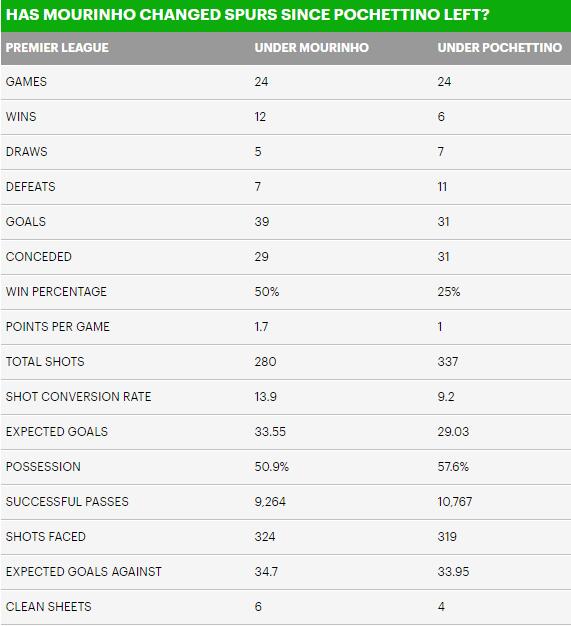Click the Games row label
The width and height of the screenshot is (571, 626).
click(x=26, y=81)
